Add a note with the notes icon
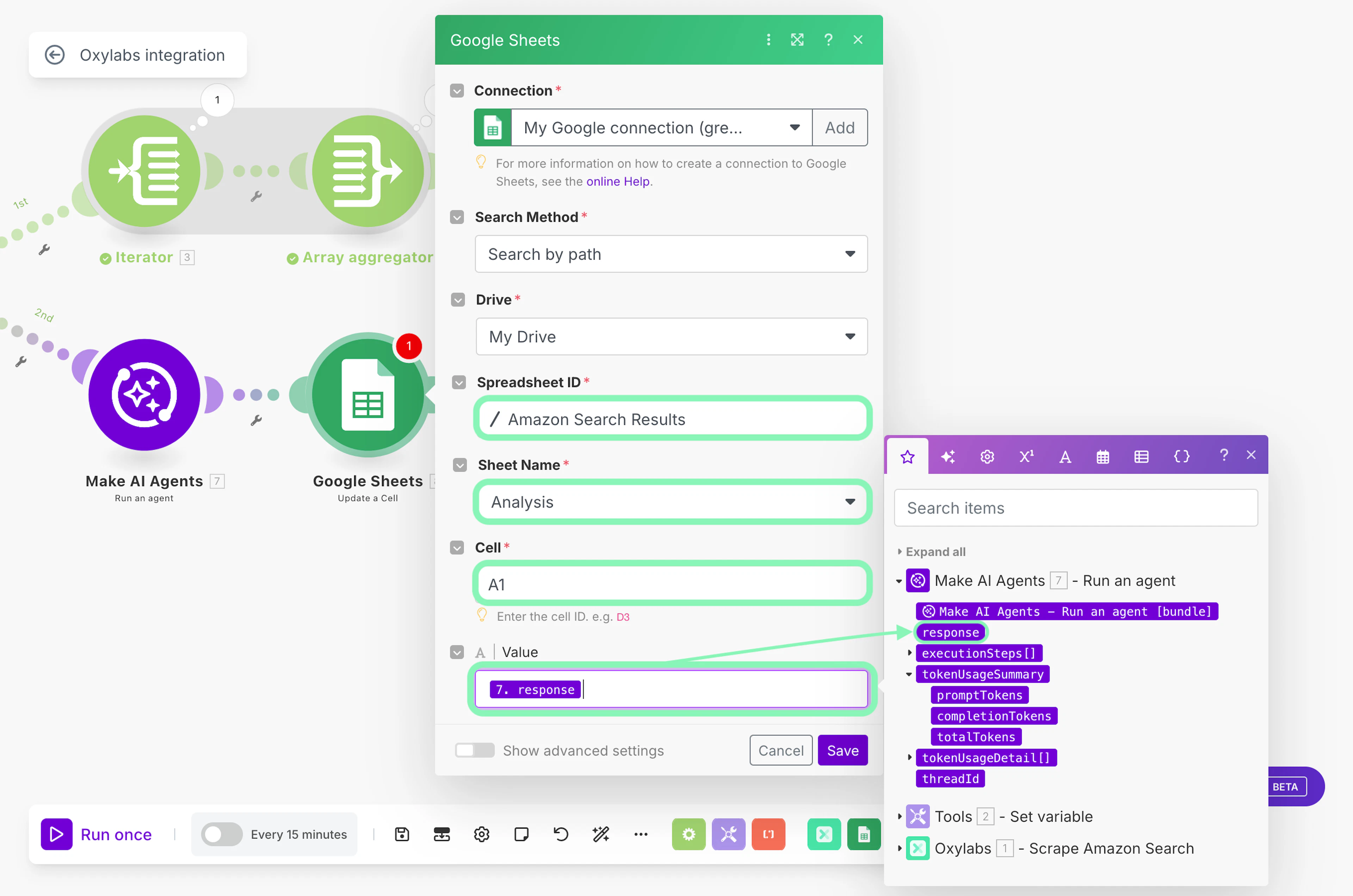The height and width of the screenshot is (896, 1353). pyautogui.click(x=521, y=834)
